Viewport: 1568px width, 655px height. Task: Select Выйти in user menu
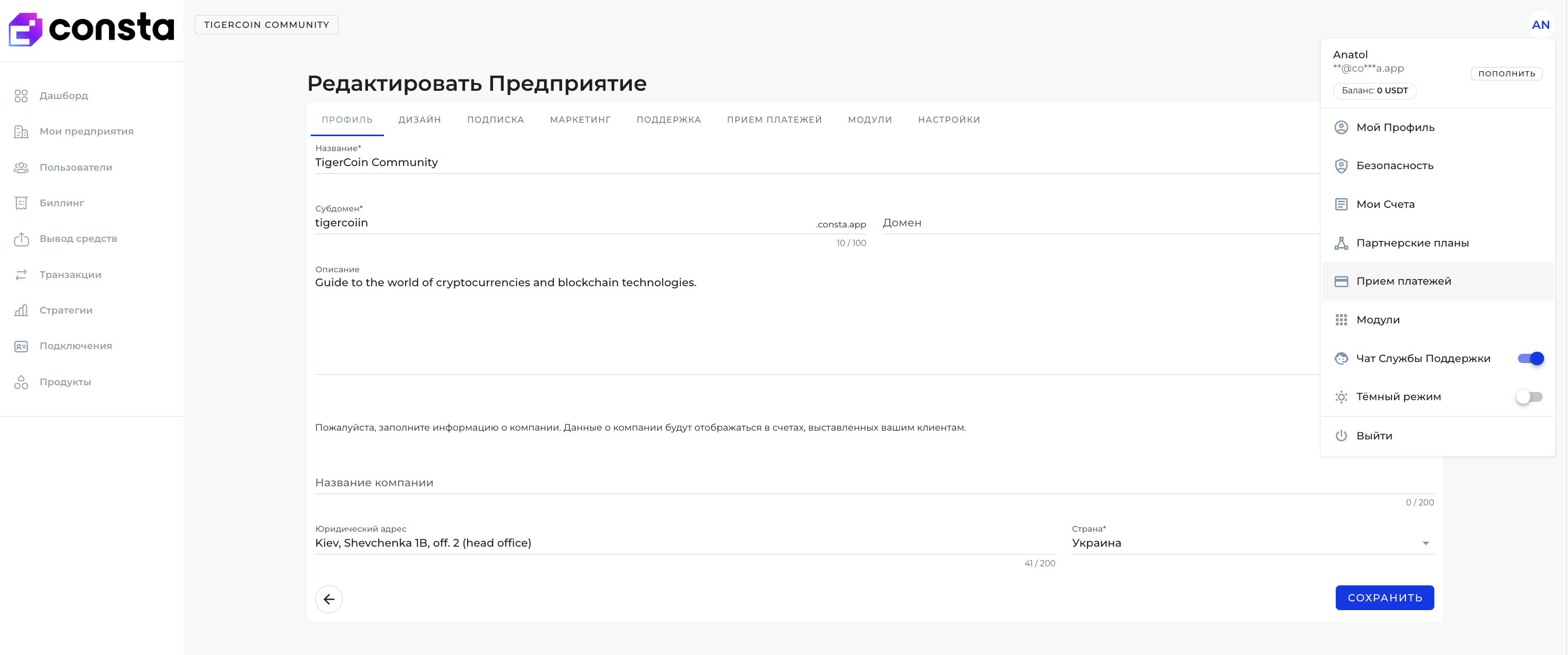pos(1437,435)
